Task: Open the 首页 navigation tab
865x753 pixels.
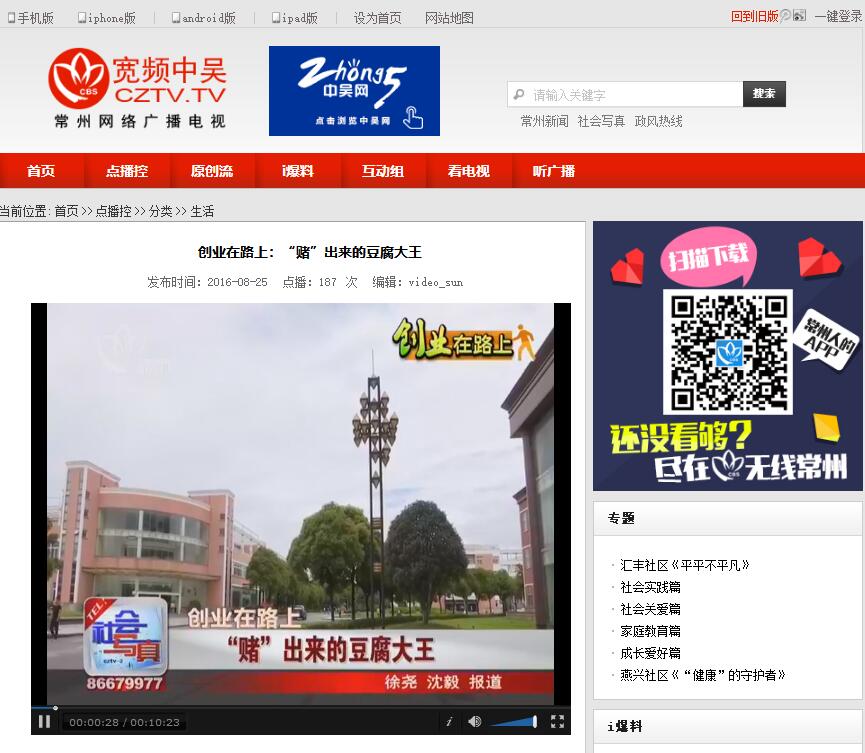Action: [41, 171]
